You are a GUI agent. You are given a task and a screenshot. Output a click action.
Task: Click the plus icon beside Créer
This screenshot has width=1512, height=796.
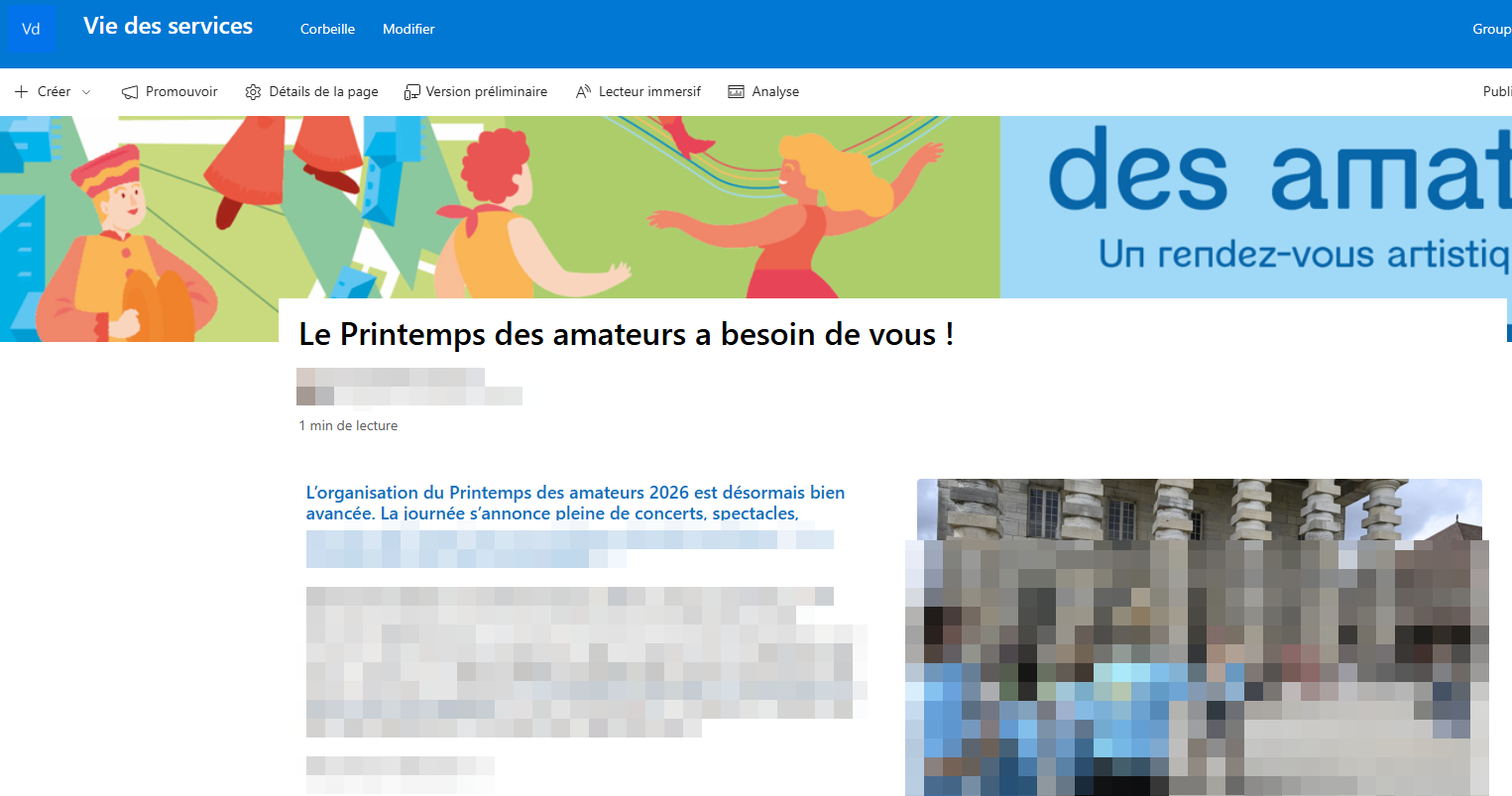pos(21,91)
